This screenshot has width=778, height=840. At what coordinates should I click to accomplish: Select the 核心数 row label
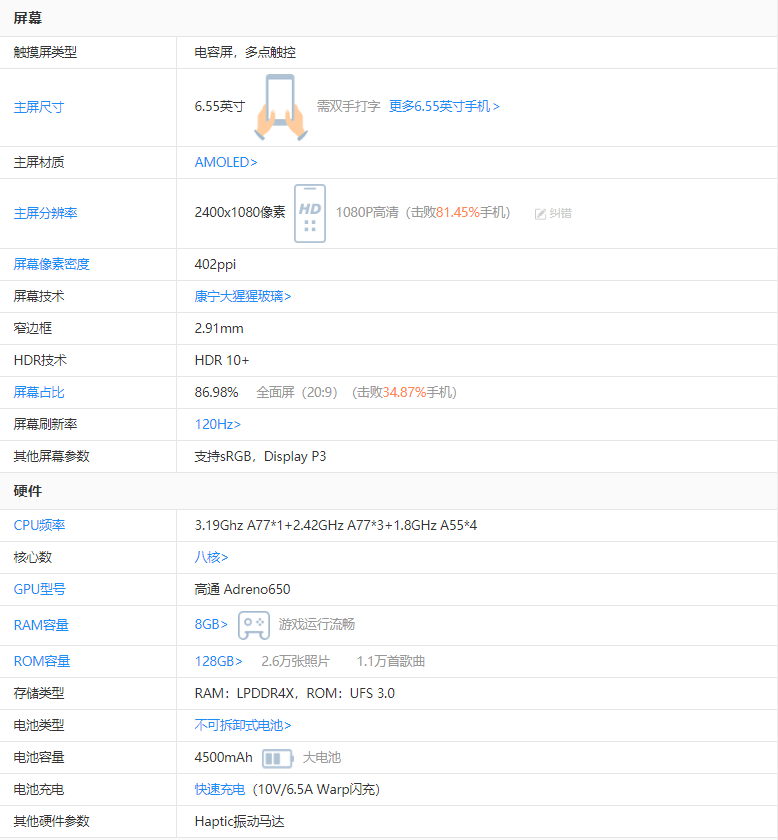coord(32,557)
